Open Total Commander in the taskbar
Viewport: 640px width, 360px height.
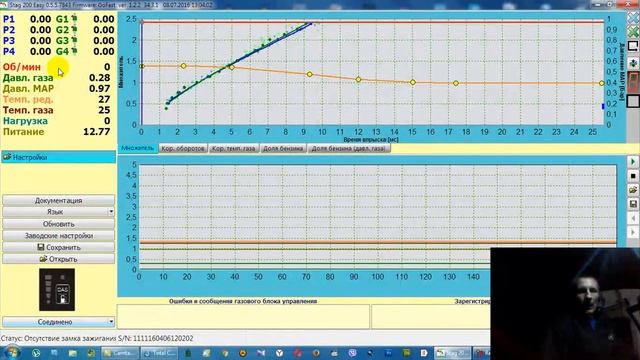(x=159, y=353)
